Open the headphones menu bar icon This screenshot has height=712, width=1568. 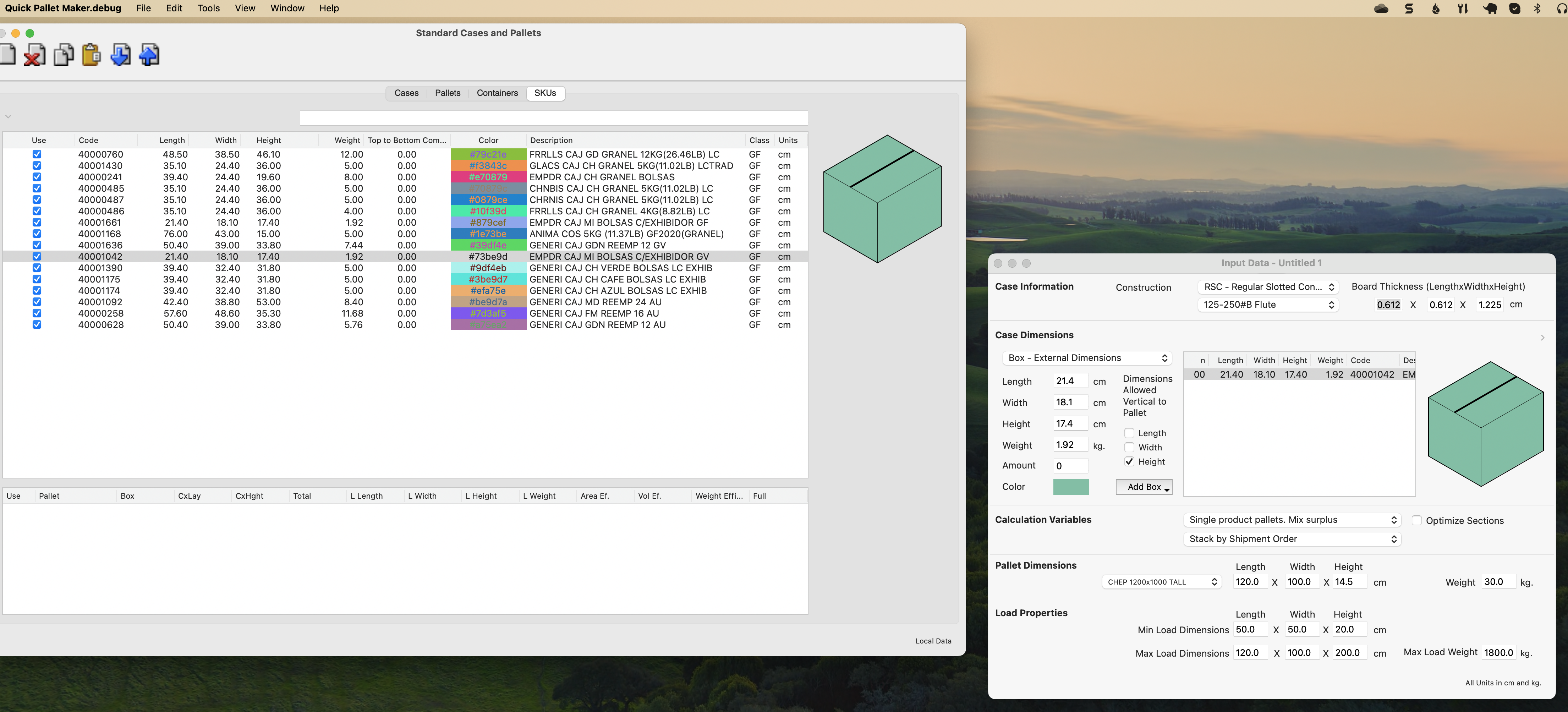click(1563, 9)
